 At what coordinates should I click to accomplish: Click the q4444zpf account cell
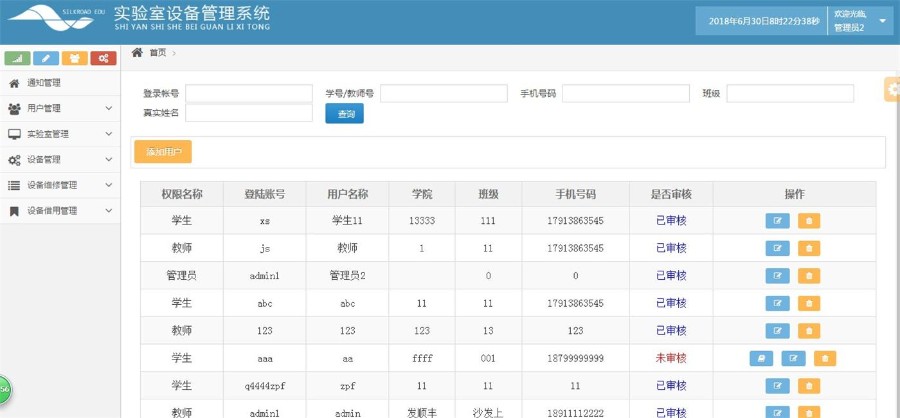(265, 386)
